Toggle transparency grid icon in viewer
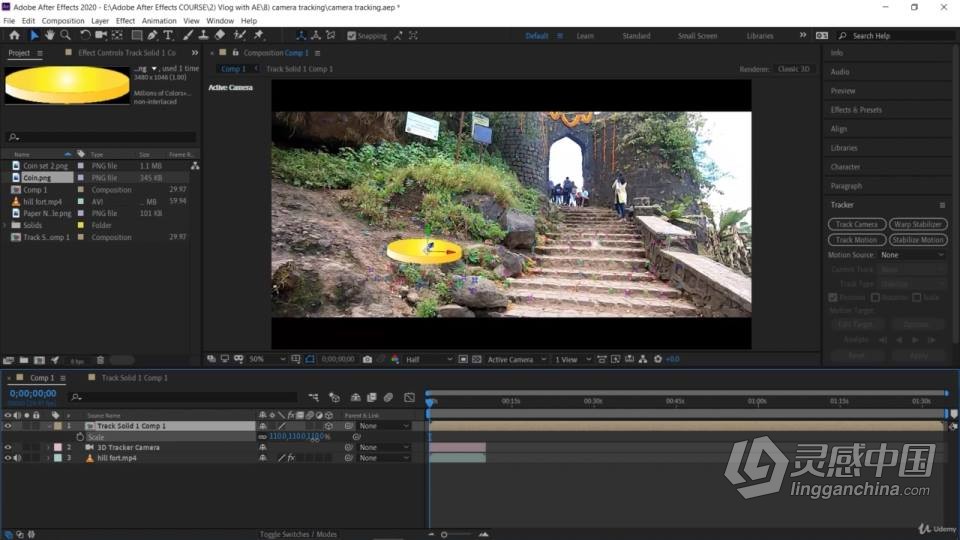Screen dimensions: 960x540 click(x=477, y=359)
